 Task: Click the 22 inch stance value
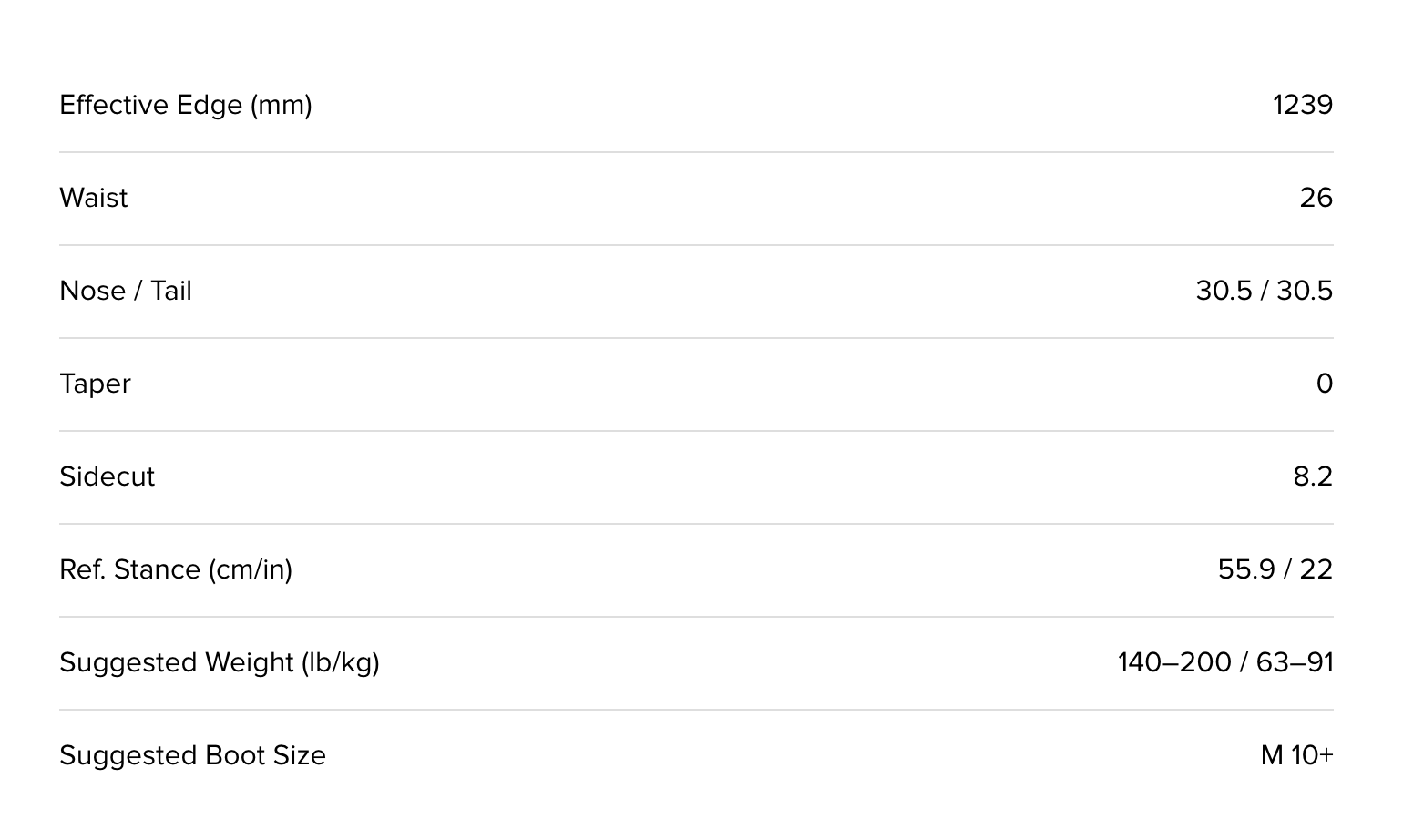coord(1316,570)
